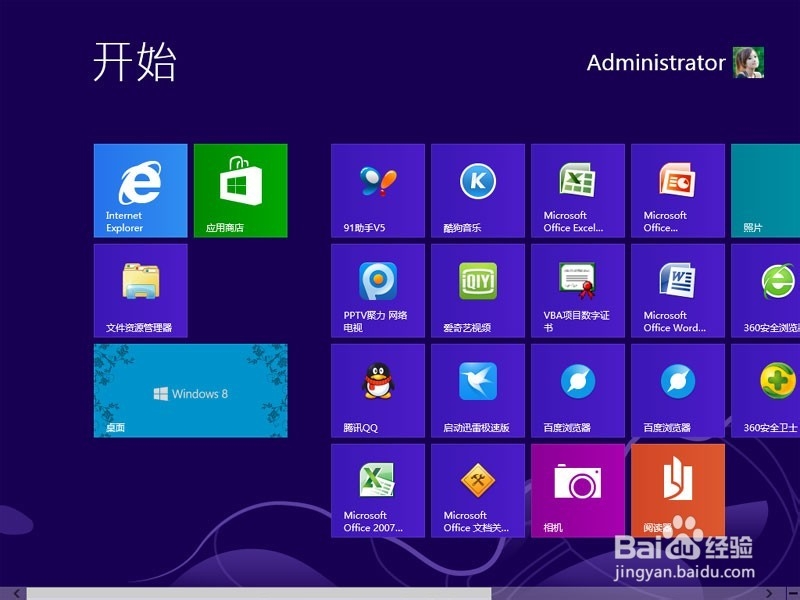Launch the 百度浏览器 browser
Screen dimensions: 800x600
click(577, 390)
